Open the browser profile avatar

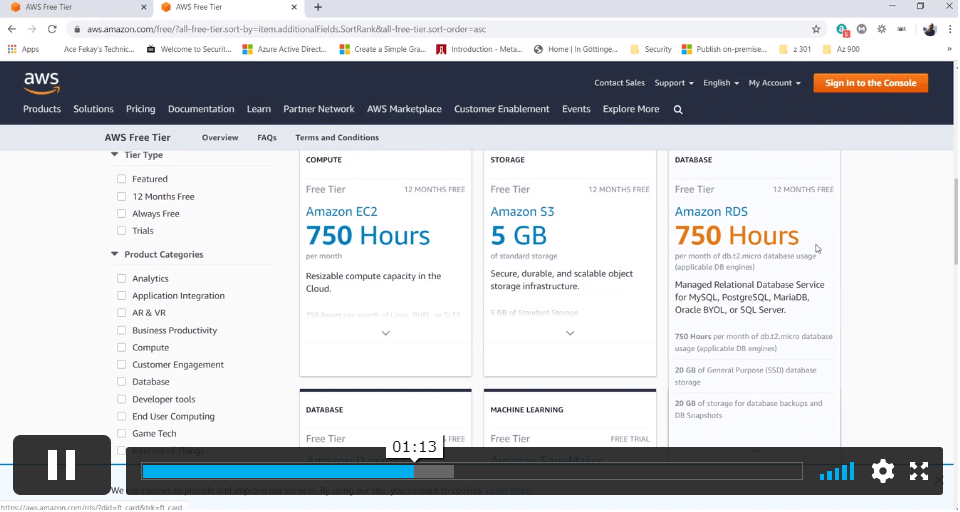point(929,29)
